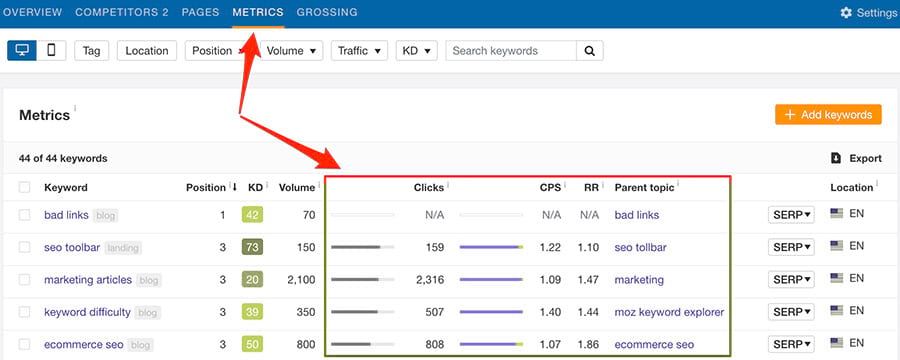Switch to desktop view icon
This screenshot has width=900, height=360.
coord(22,51)
